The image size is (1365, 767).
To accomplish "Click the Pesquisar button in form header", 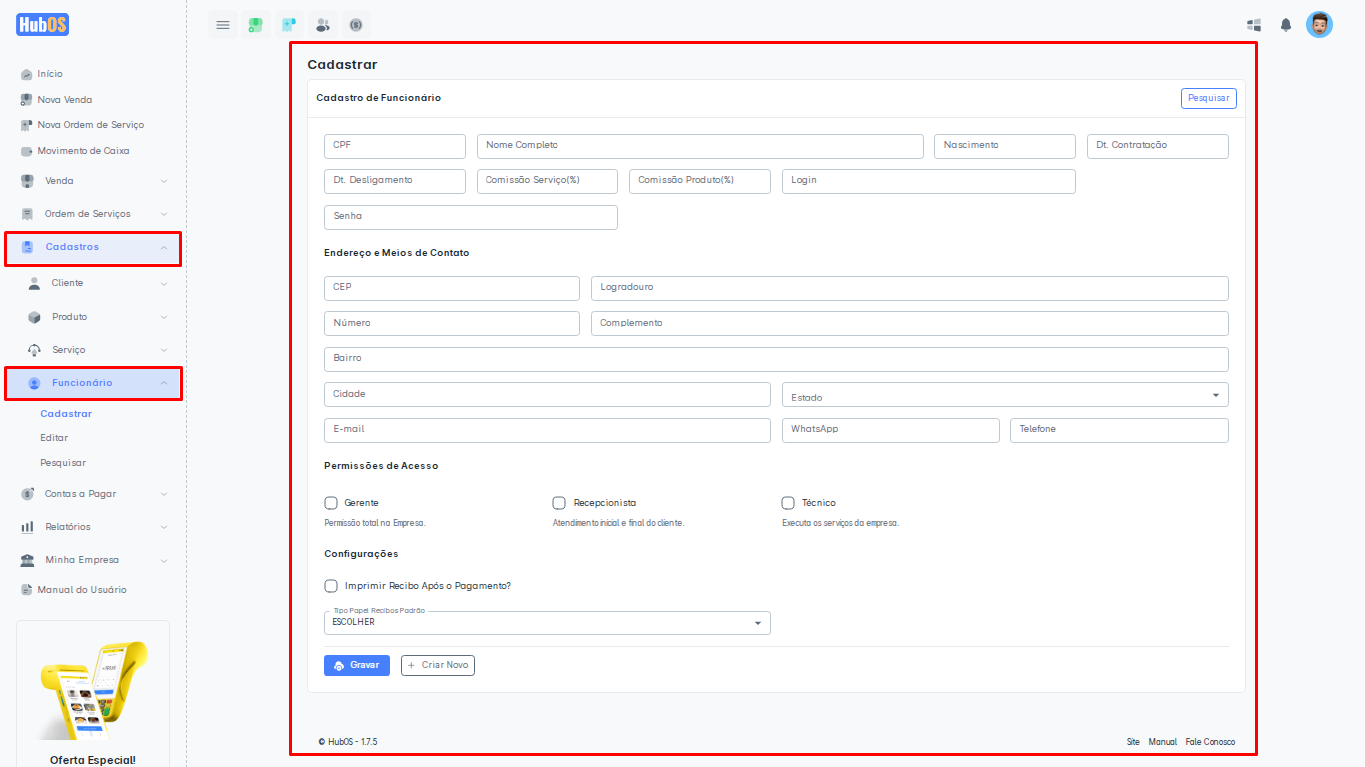I will (1208, 98).
